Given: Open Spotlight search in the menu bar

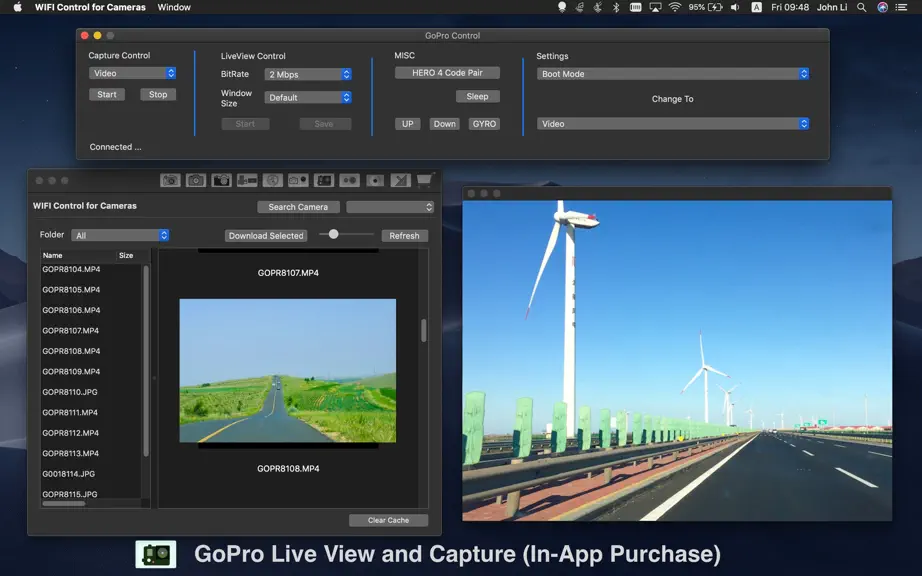Looking at the screenshot, I should (861, 7).
